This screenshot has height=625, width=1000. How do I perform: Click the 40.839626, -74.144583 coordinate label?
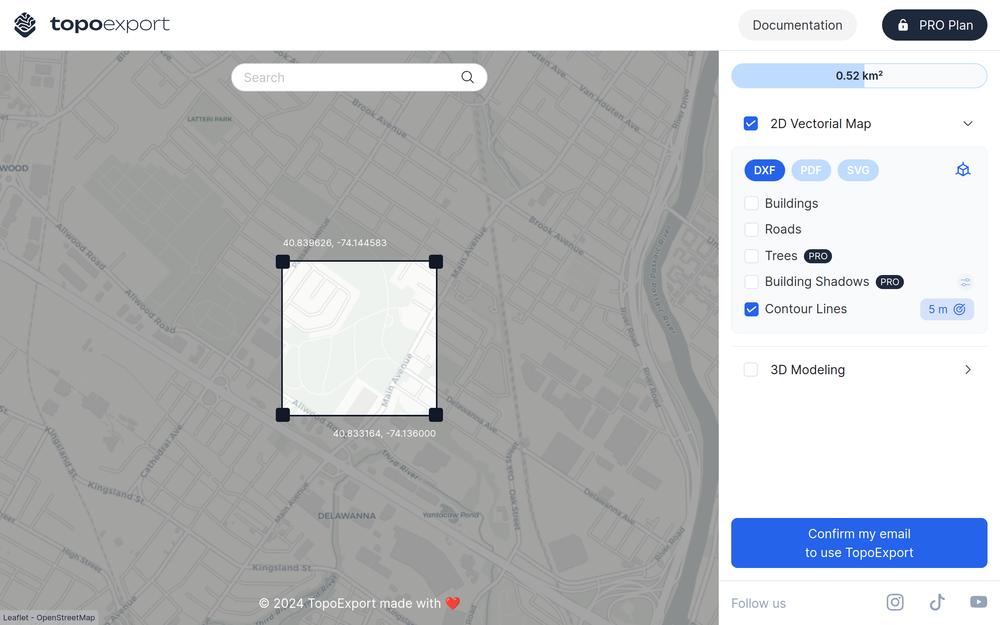point(335,243)
